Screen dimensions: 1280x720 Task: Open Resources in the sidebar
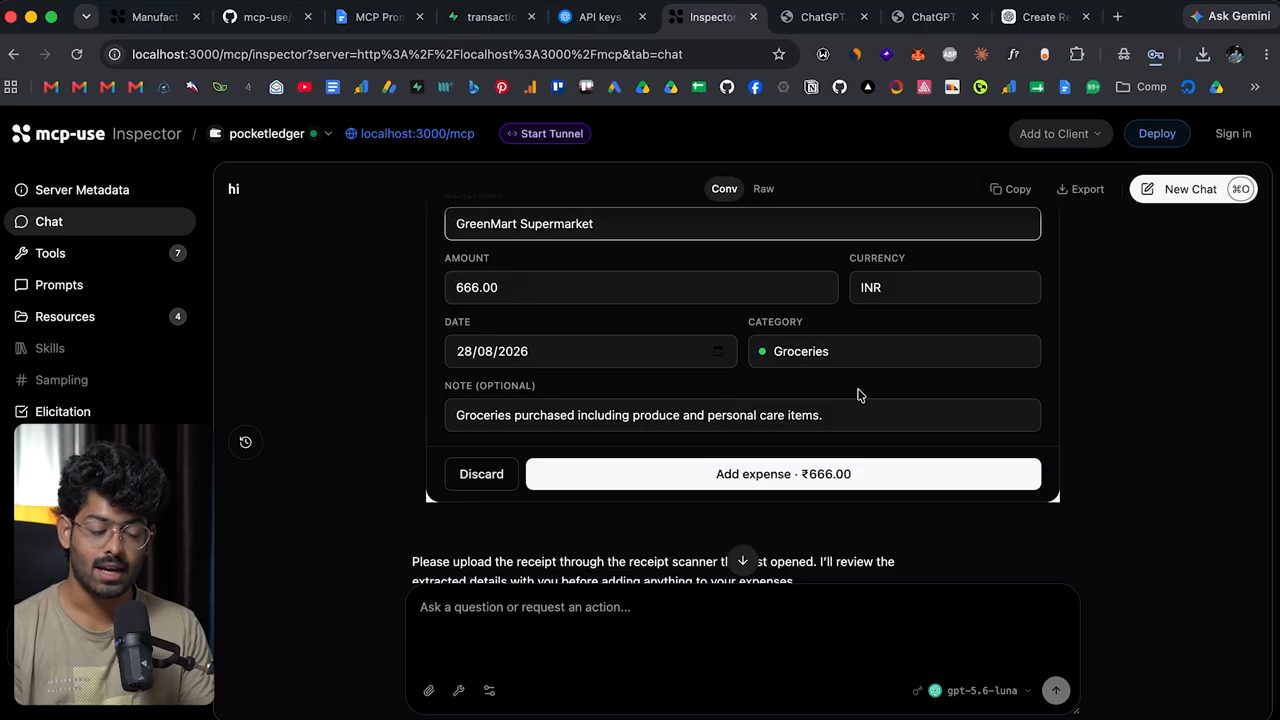pyautogui.click(x=98, y=317)
